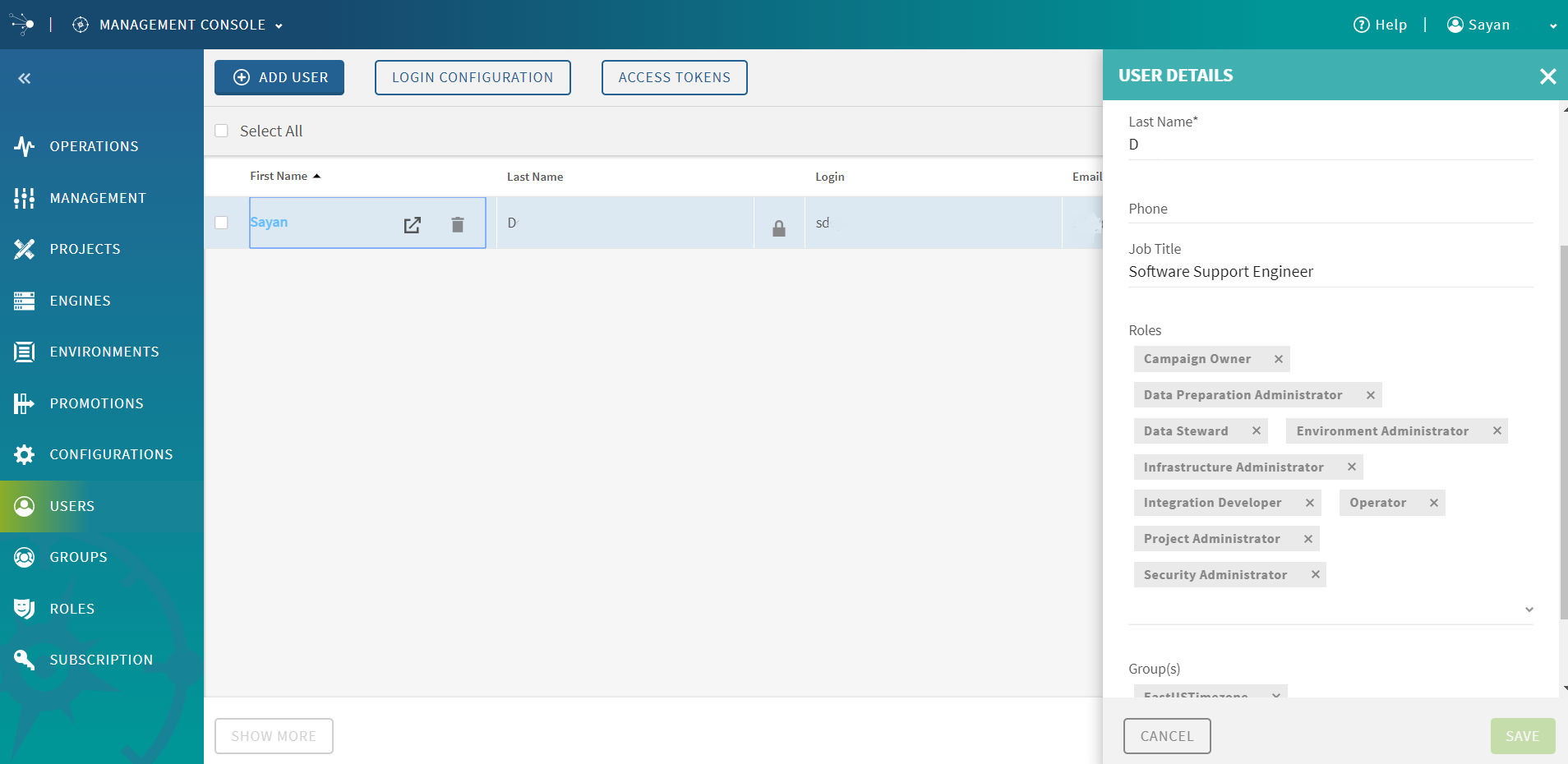Select the Management sidebar icon
Image resolution: width=1568 pixels, height=764 pixels.
coord(25,197)
